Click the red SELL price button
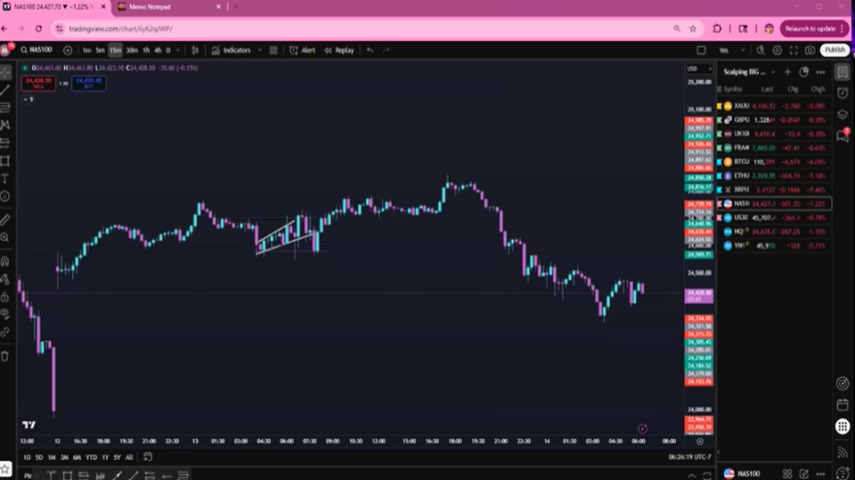 point(38,83)
